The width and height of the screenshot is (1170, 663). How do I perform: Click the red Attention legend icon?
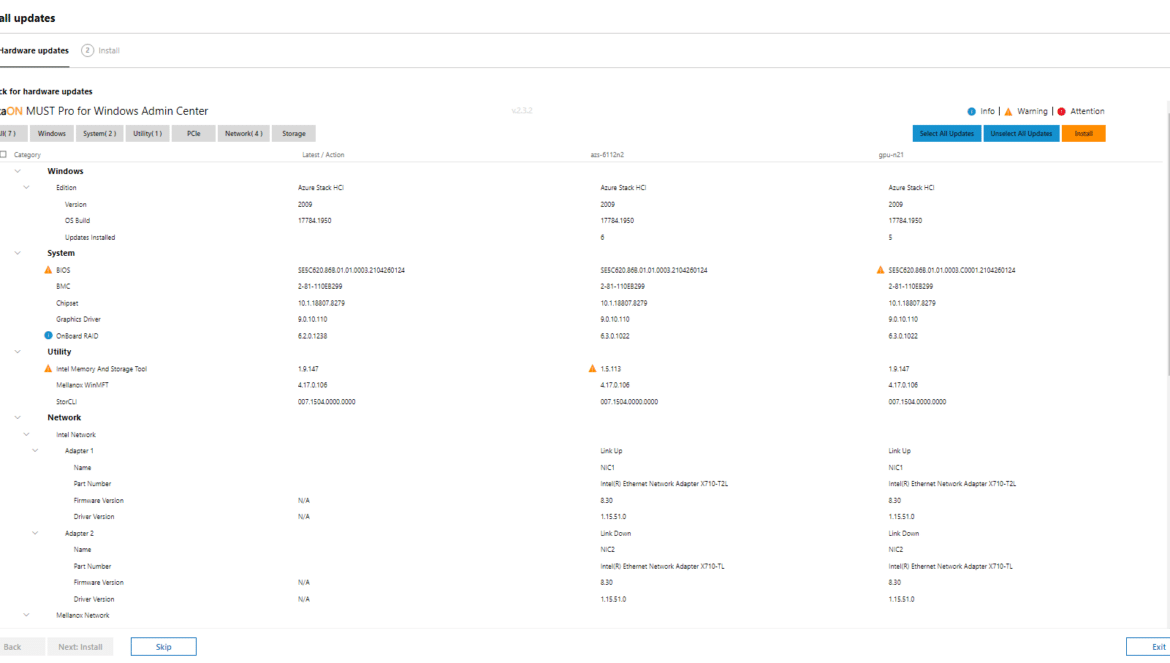point(1062,111)
